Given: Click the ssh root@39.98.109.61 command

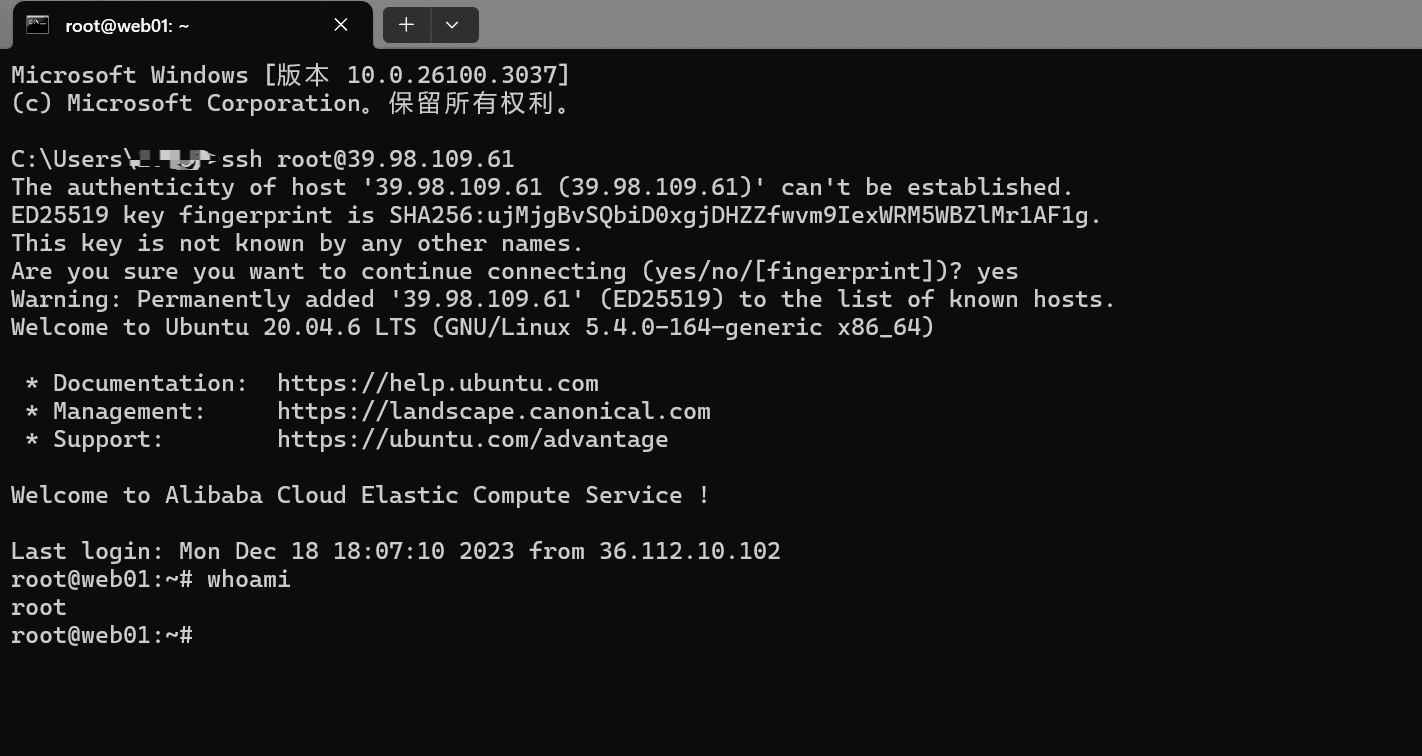Looking at the screenshot, I should pos(368,159).
